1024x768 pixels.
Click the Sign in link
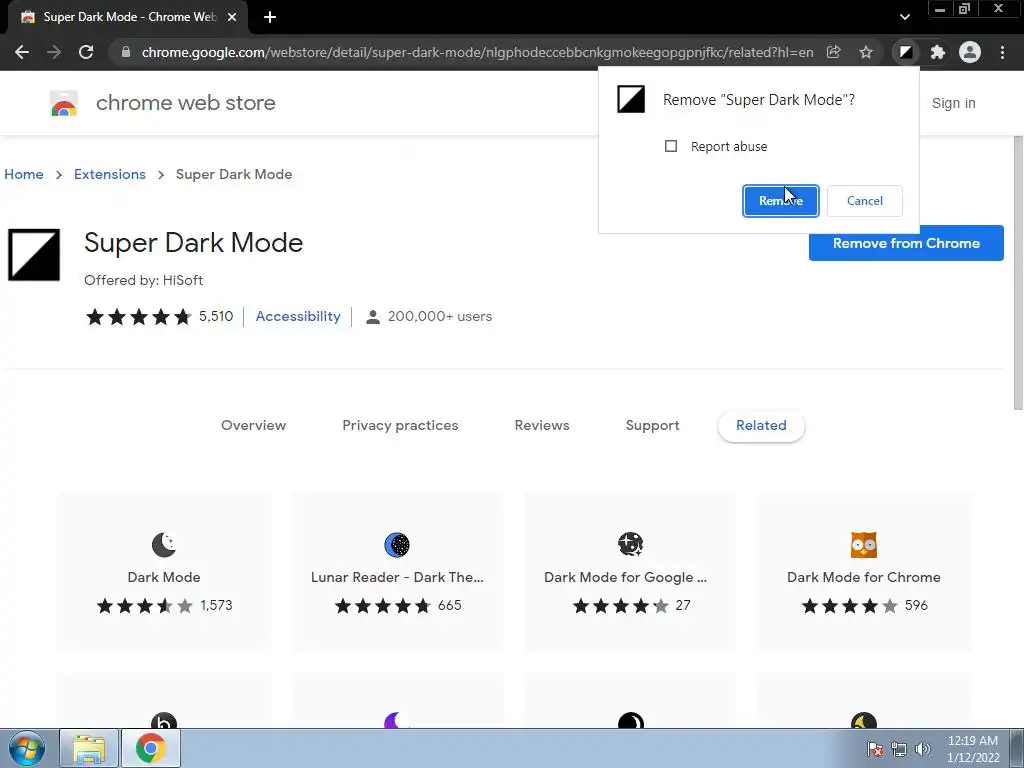click(x=953, y=103)
